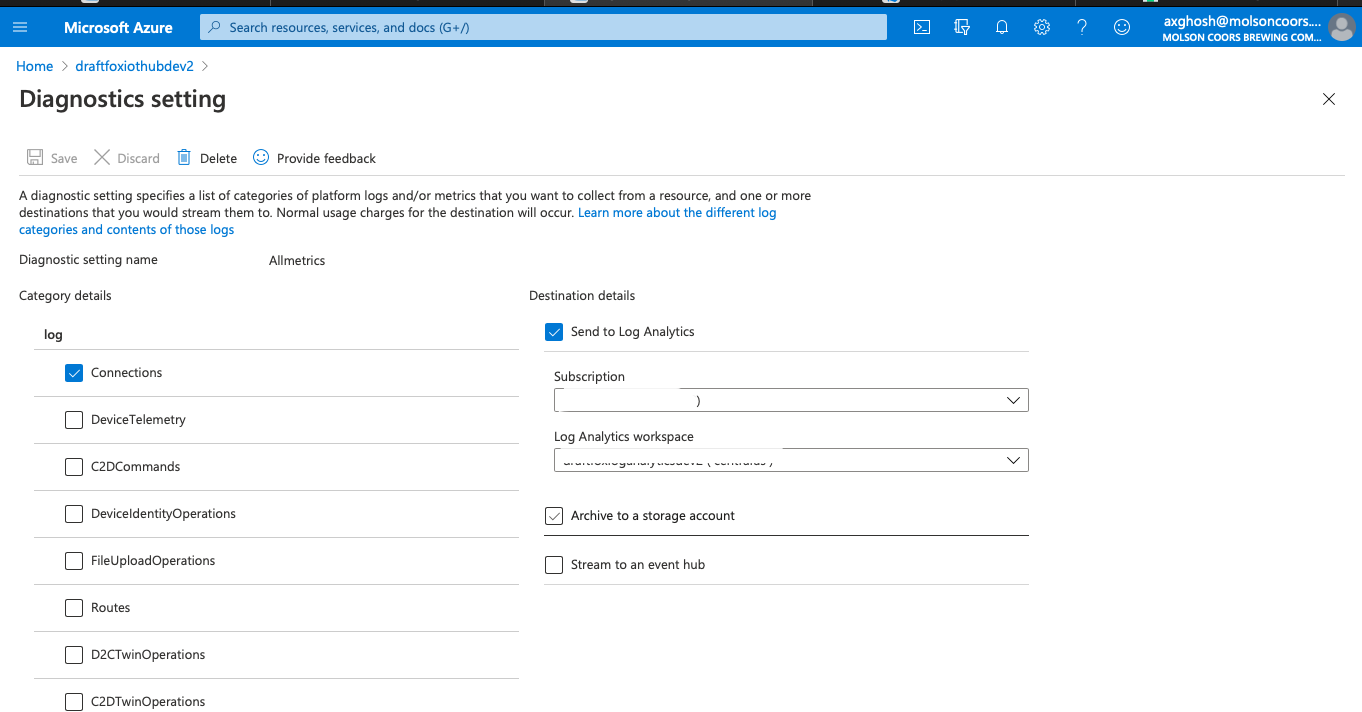Close the Diagnostics setting blade
1362x712 pixels.
tap(1329, 99)
